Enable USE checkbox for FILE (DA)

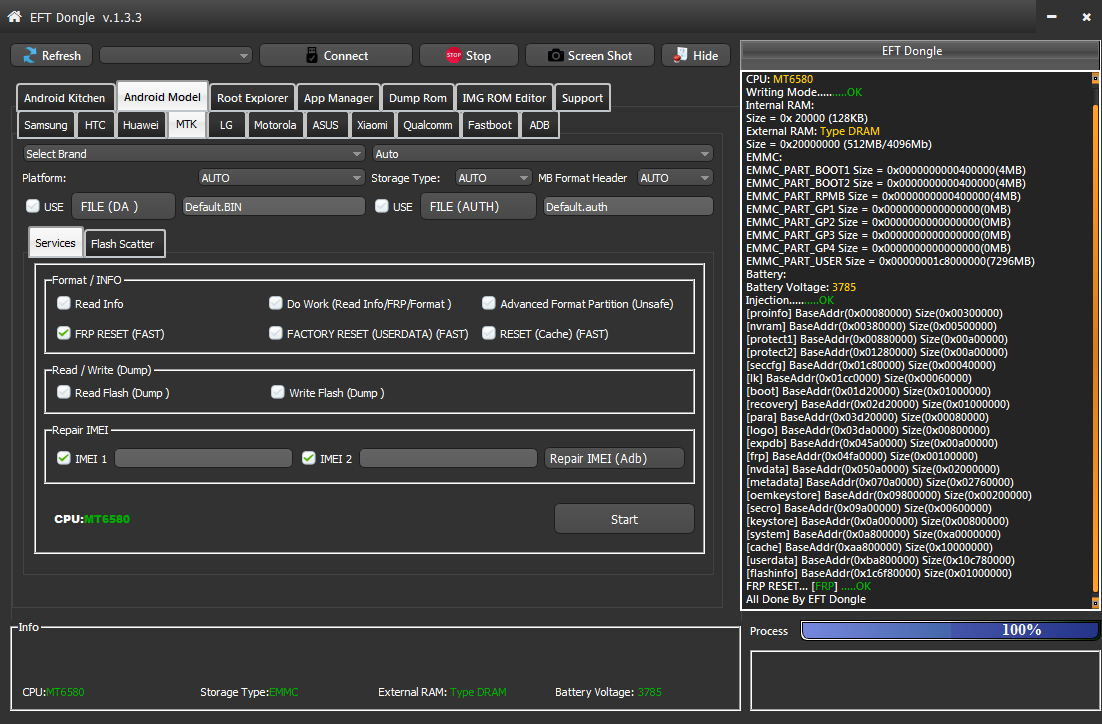pos(32,206)
